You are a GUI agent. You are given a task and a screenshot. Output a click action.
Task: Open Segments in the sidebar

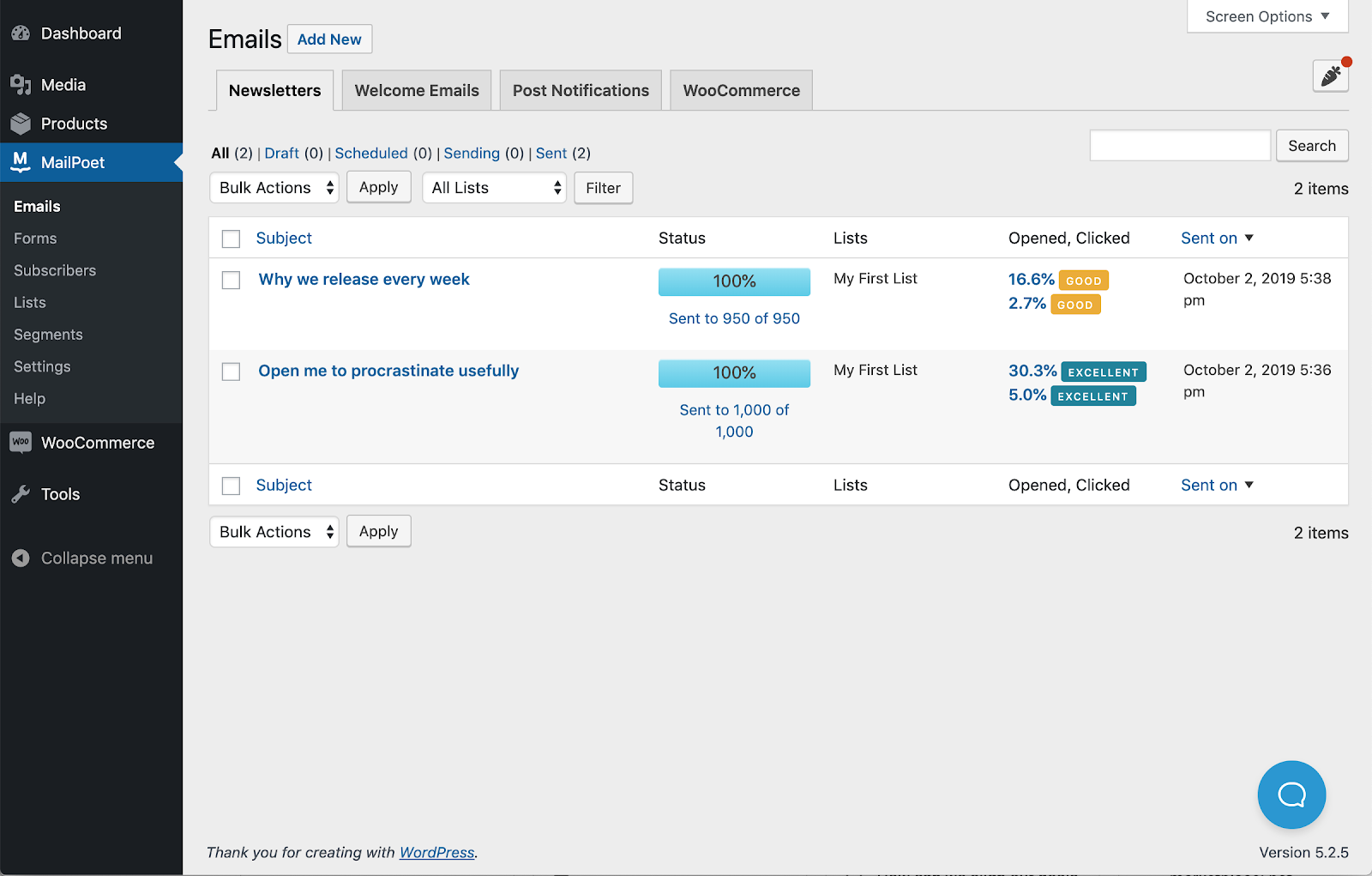click(48, 335)
